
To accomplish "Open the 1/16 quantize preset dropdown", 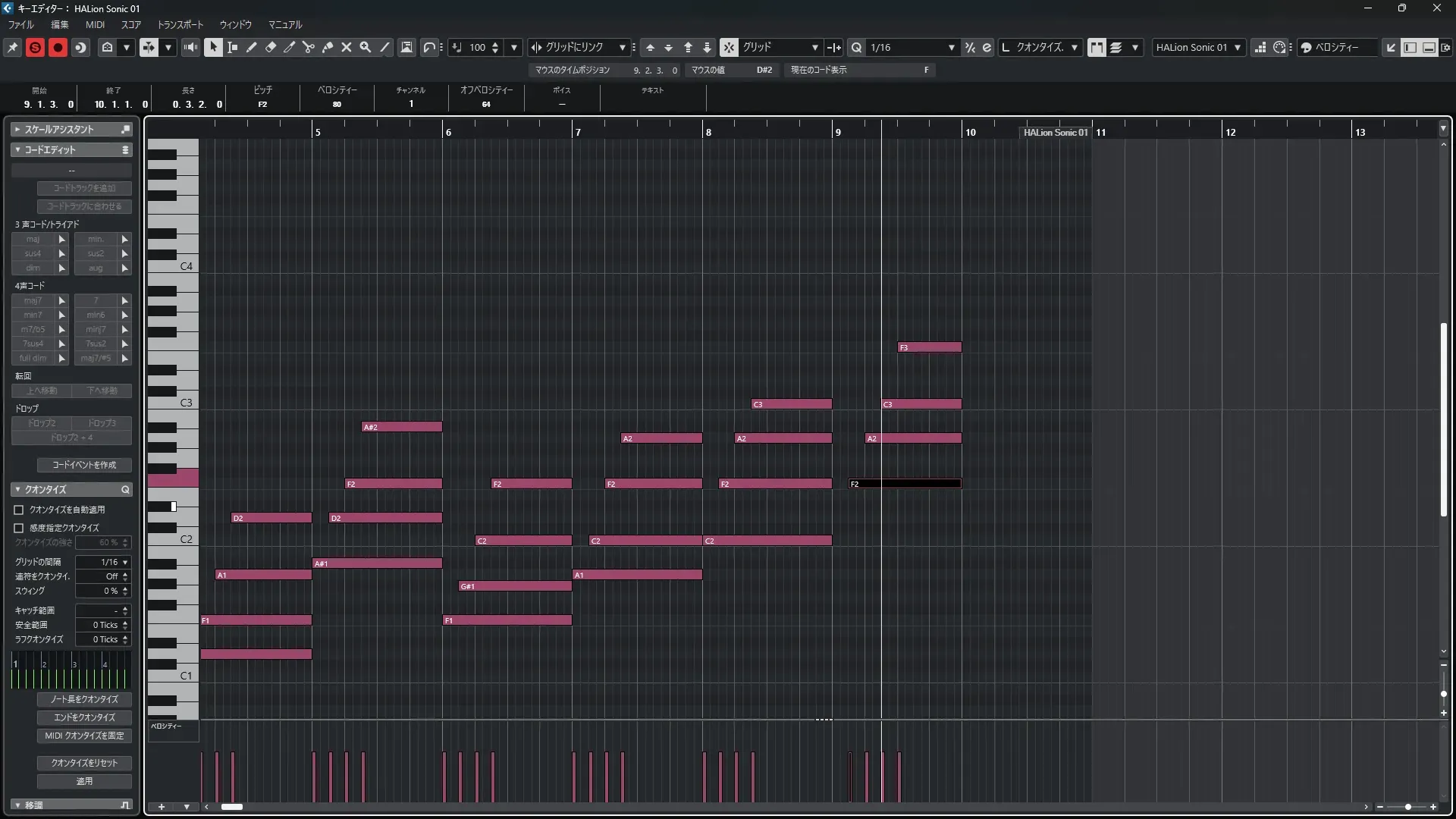I will pyautogui.click(x=951, y=47).
